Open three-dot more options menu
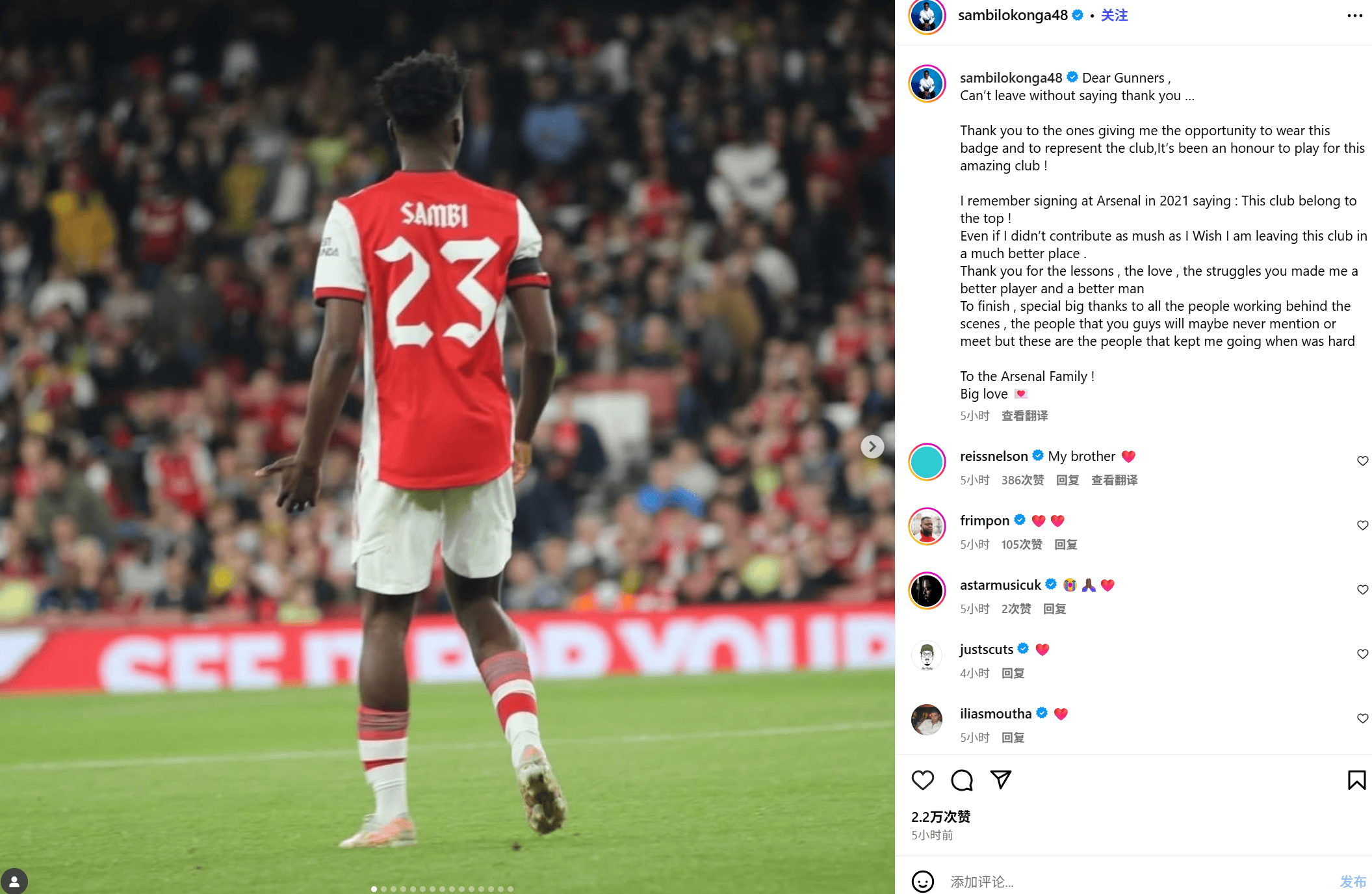Image resolution: width=1372 pixels, height=894 pixels. click(x=1354, y=16)
